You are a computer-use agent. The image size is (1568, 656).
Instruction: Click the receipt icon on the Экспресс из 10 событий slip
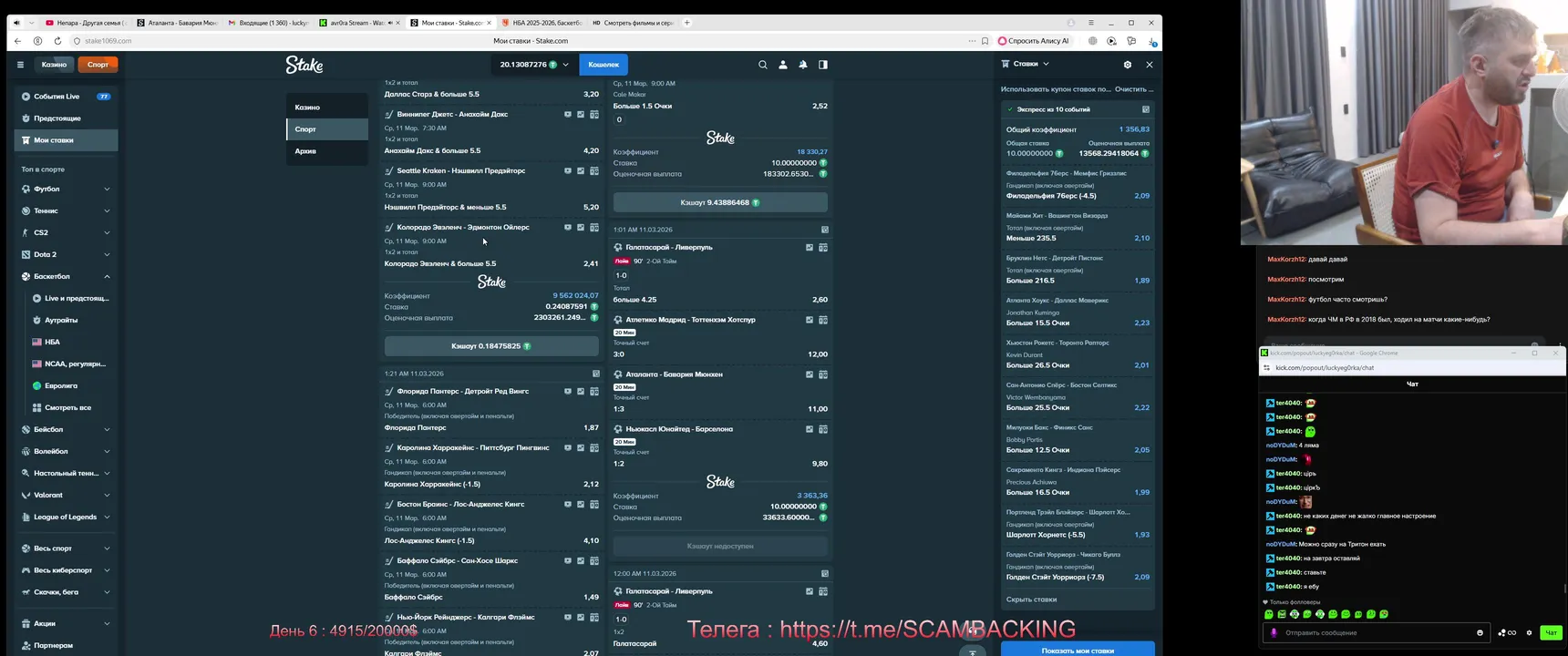click(1146, 109)
